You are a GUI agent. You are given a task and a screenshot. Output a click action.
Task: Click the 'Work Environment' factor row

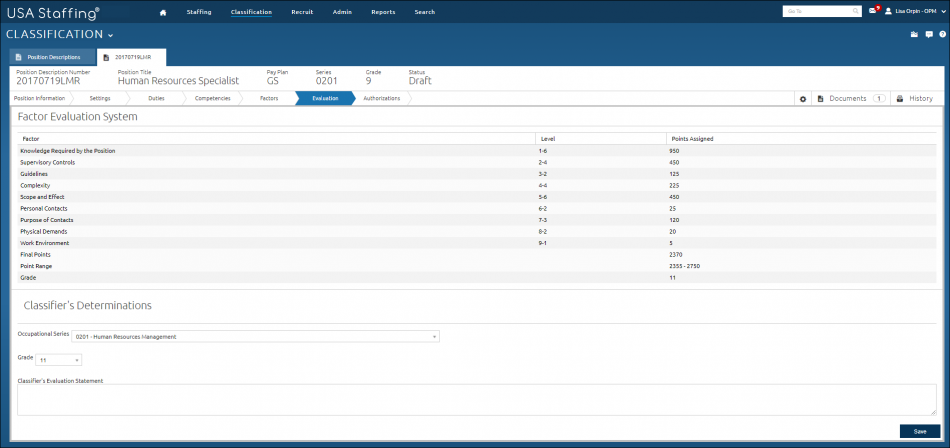point(477,242)
